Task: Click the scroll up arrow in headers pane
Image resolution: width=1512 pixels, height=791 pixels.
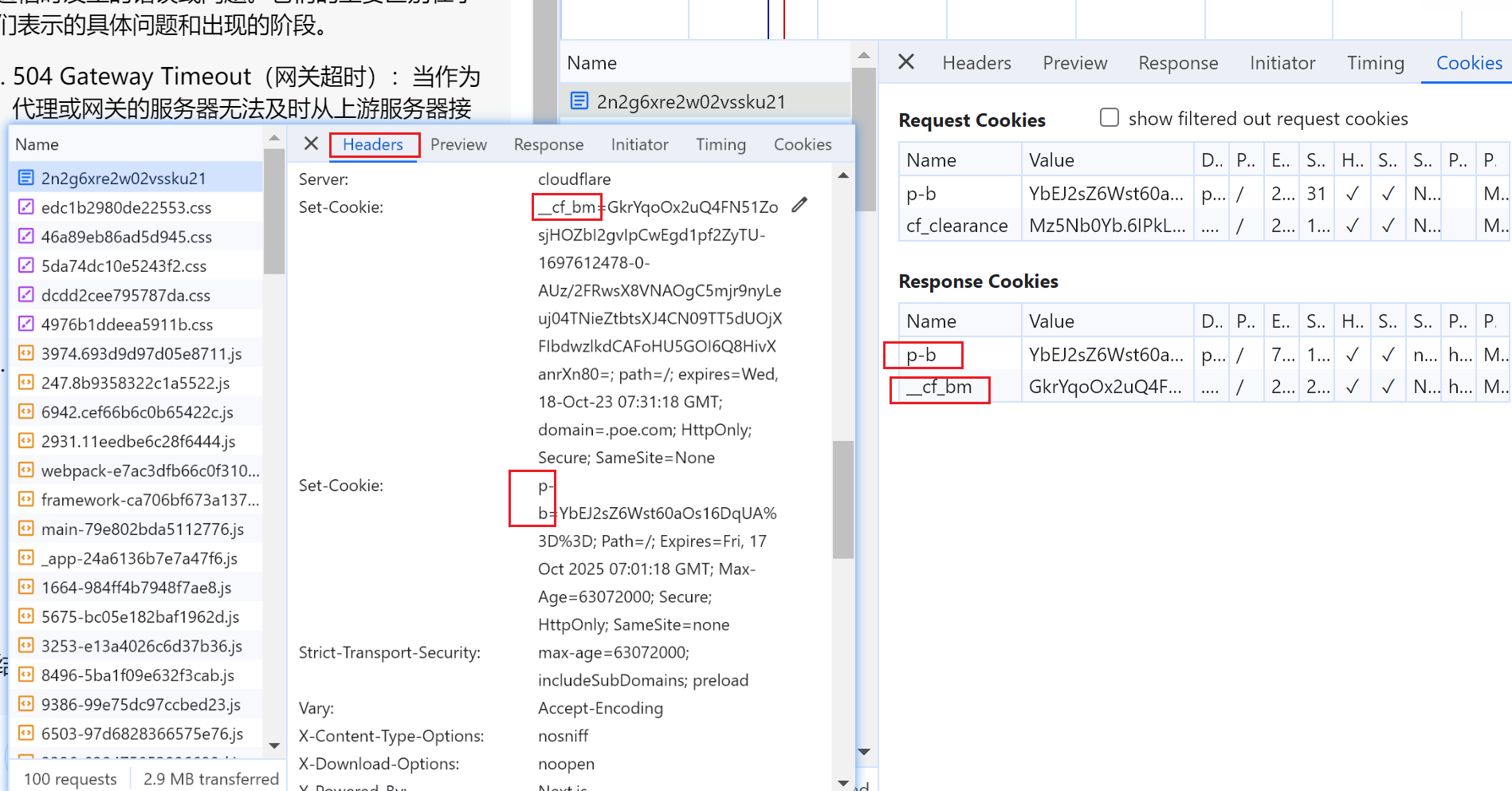Action: tap(843, 175)
